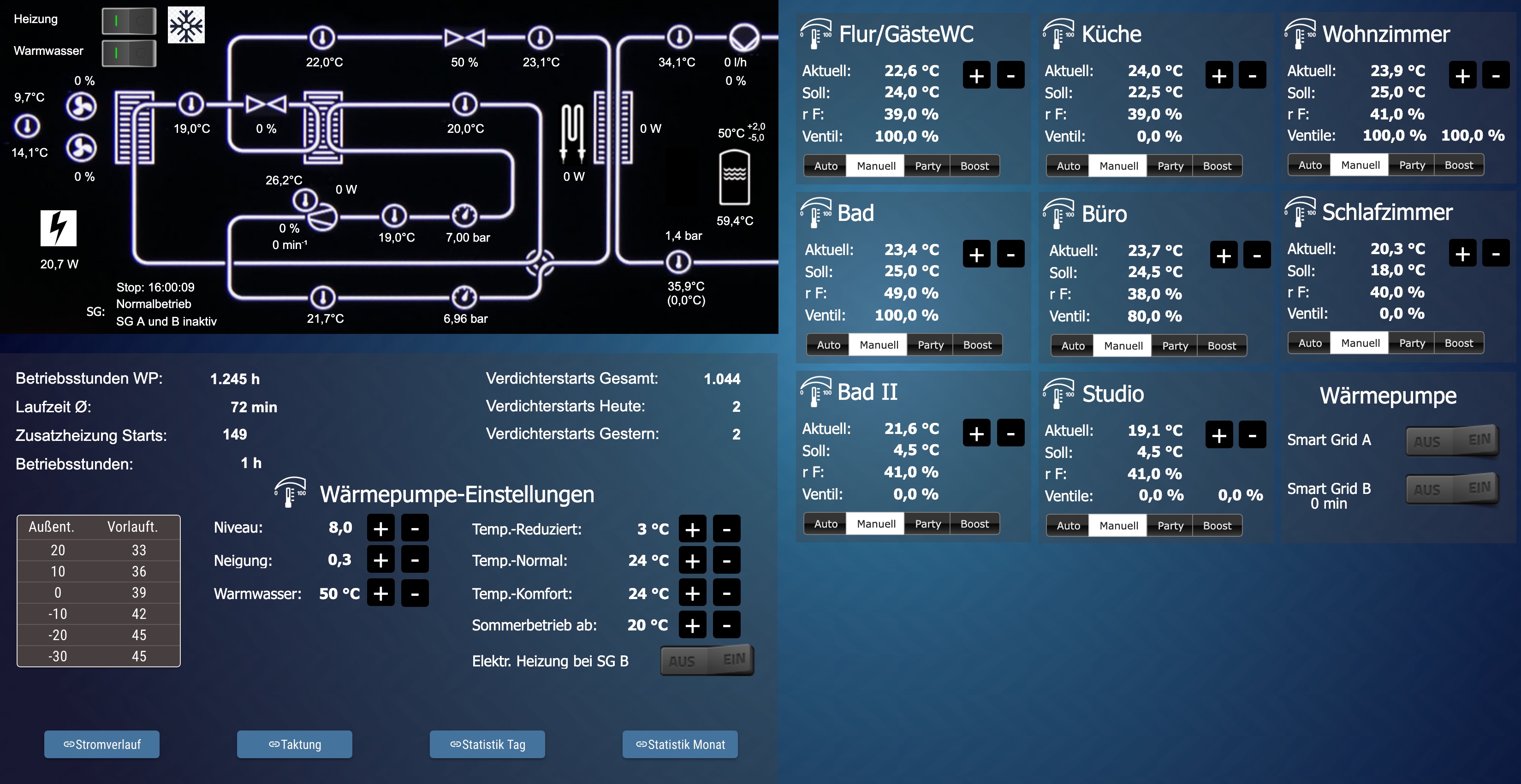The width and height of the screenshot is (1521, 784).
Task: Select Boost mode for Schlafzimmer
Action: (x=1458, y=343)
